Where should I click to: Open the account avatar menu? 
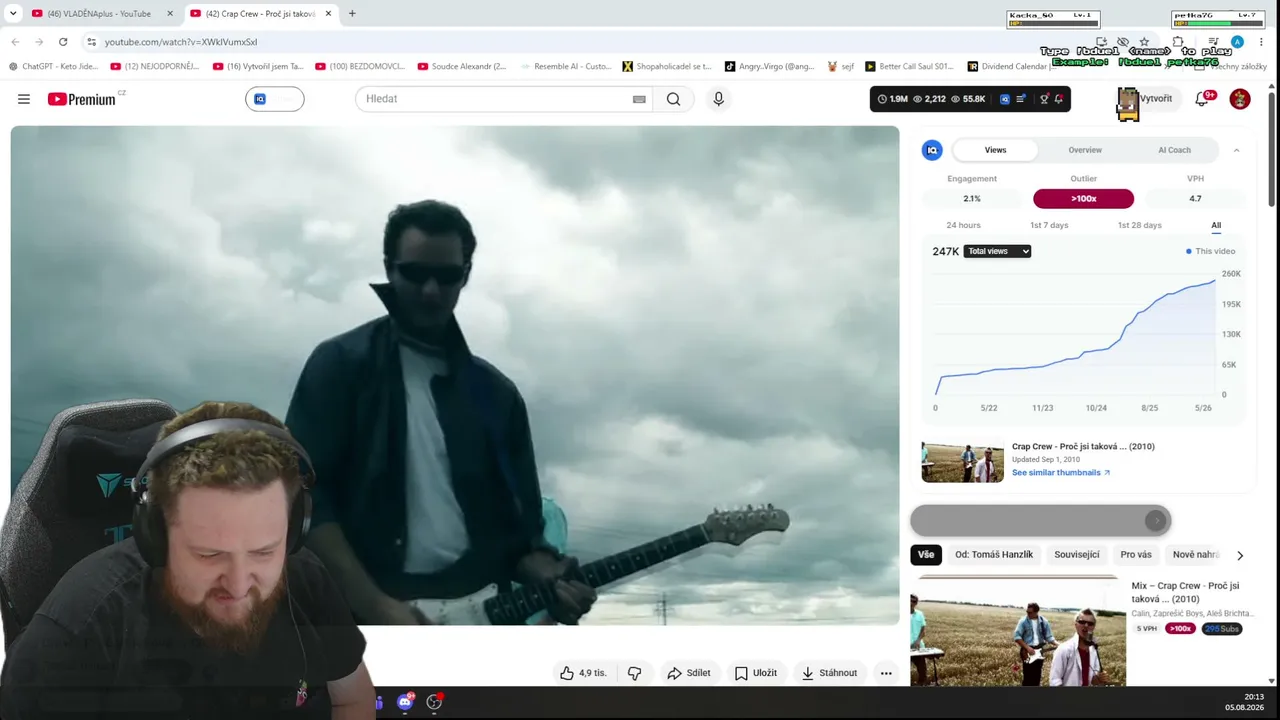coord(1240,99)
